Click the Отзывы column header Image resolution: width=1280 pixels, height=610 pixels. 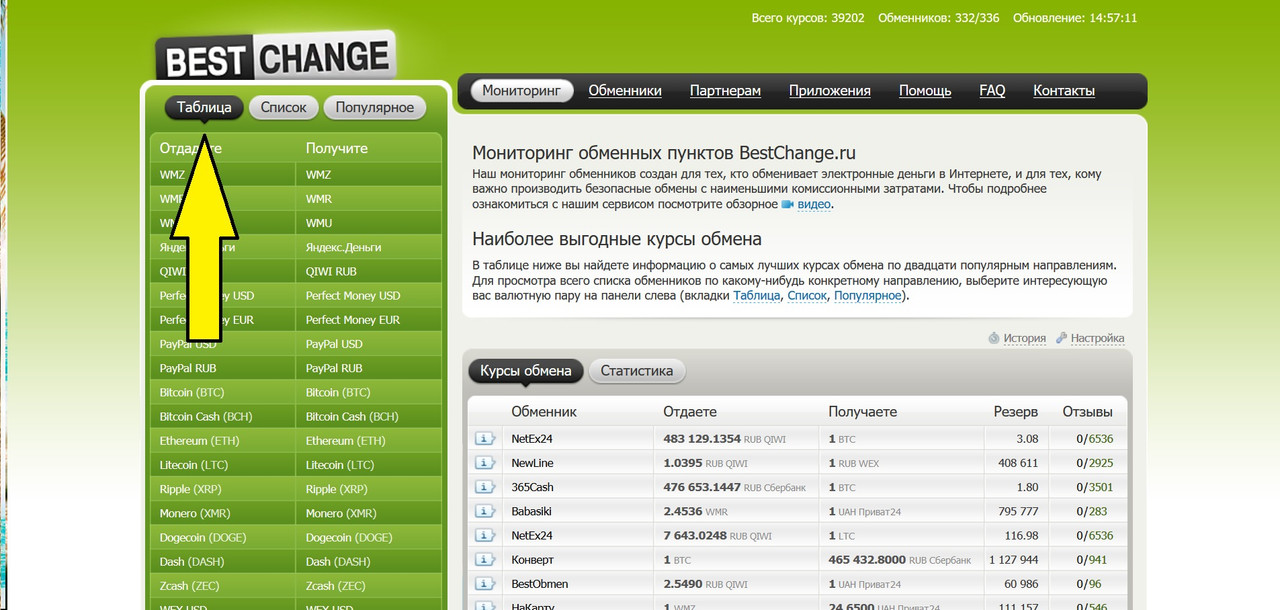pos(1087,411)
